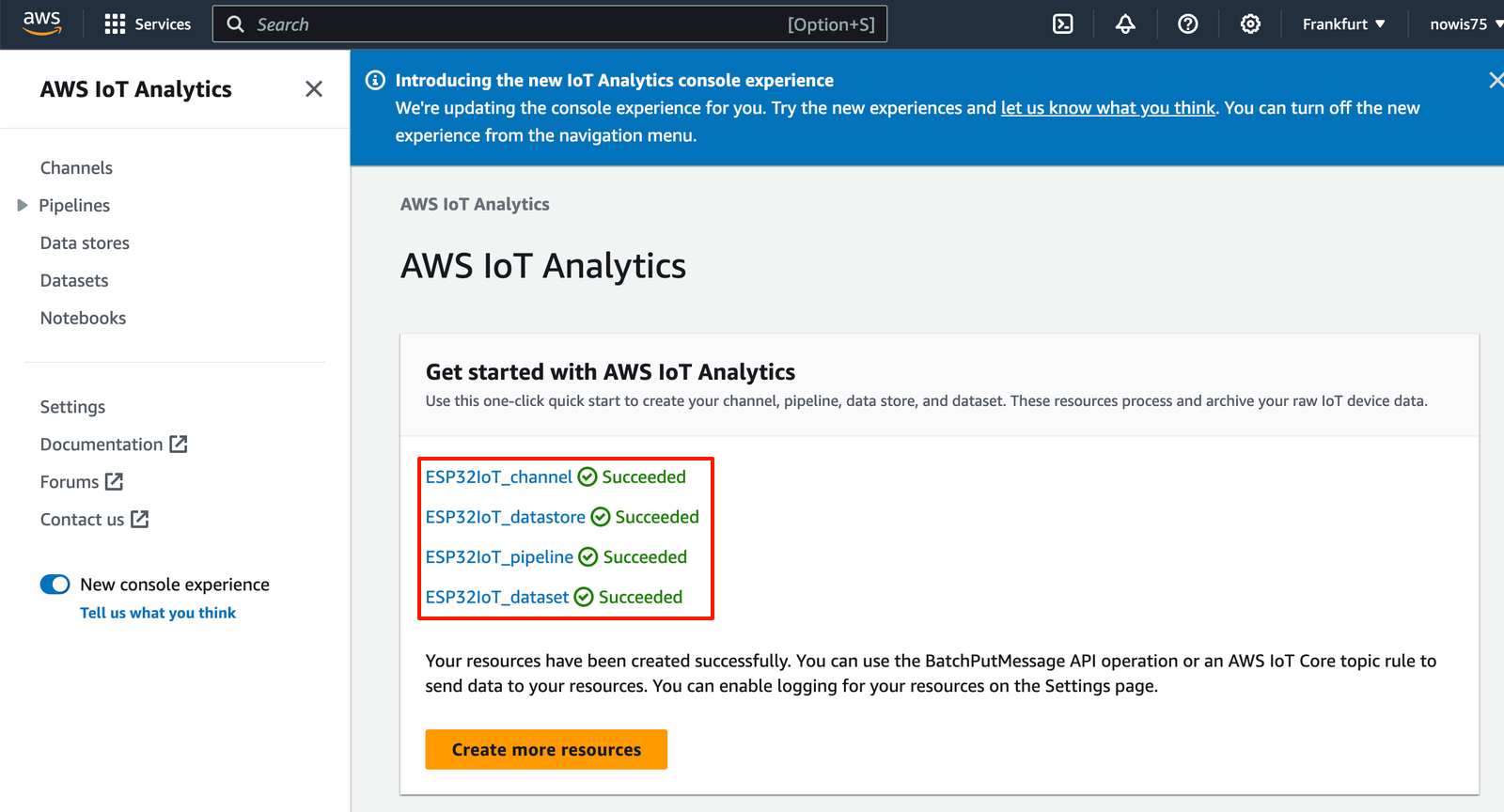The height and width of the screenshot is (812, 1504).
Task: Open the nowis75 account menu
Action: 1466,24
